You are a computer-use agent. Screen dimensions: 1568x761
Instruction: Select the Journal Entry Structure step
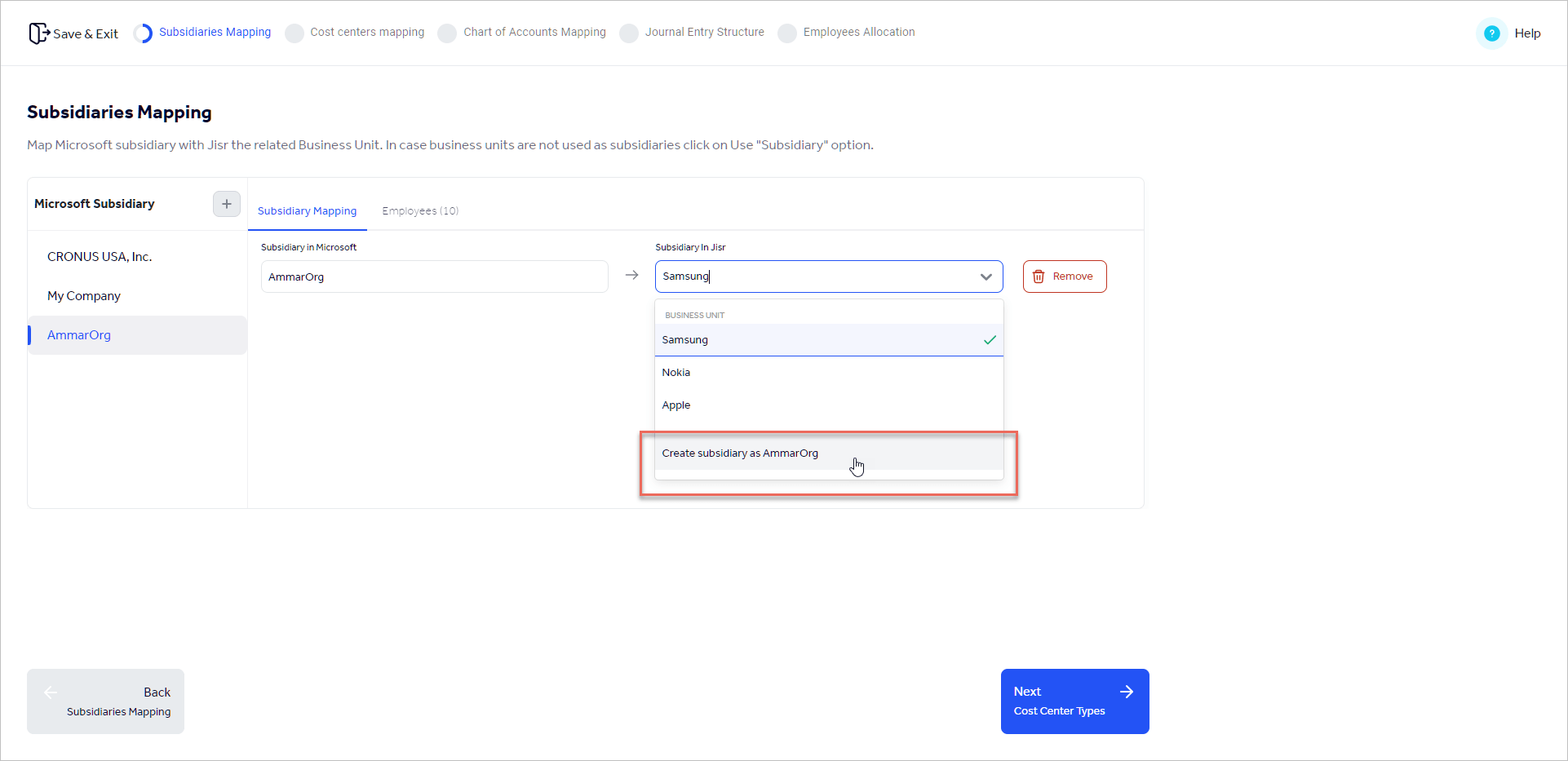pos(704,32)
